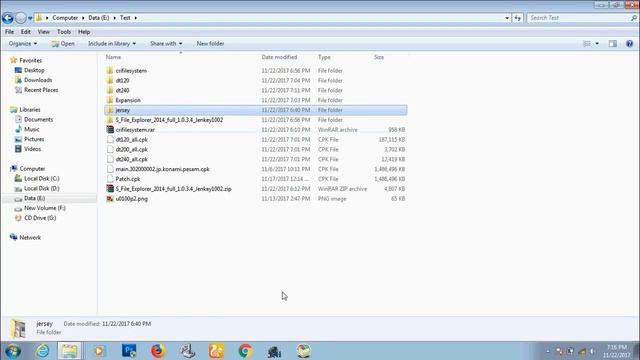
Task: Expand breadcrumb arrow after Test
Action: click(136, 18)
